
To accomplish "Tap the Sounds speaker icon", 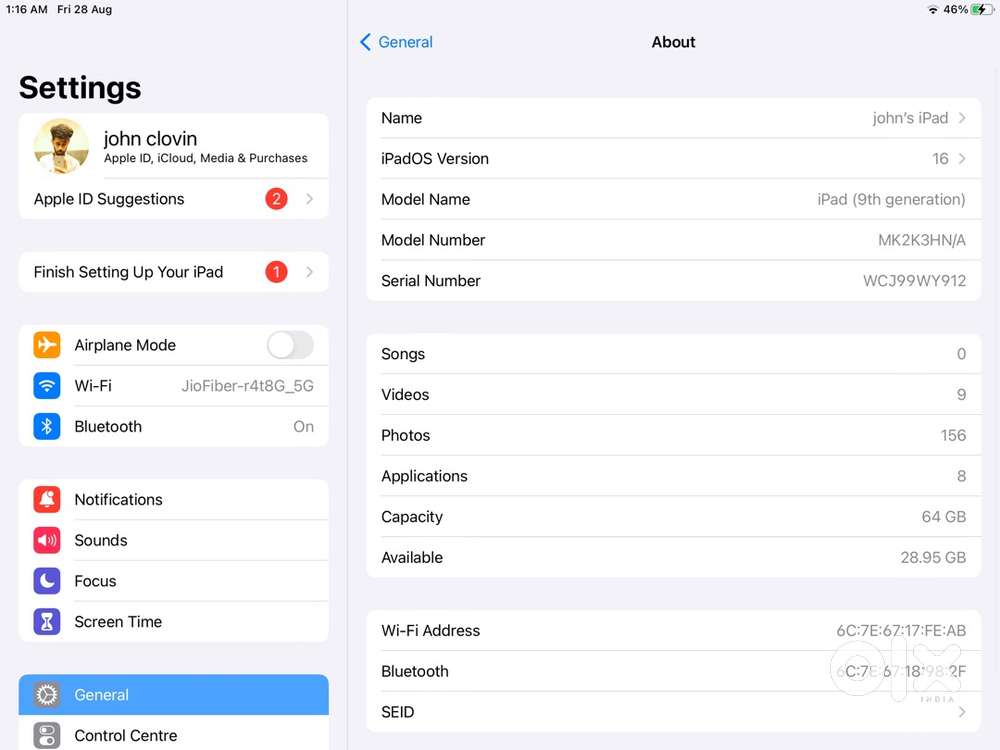I will [x=47, y=540].
